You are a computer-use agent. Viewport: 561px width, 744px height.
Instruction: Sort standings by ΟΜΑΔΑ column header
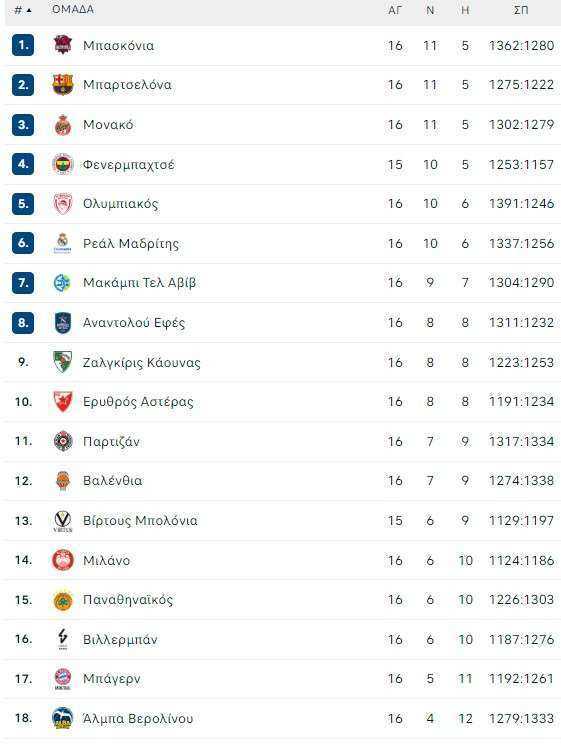[73, 9]
